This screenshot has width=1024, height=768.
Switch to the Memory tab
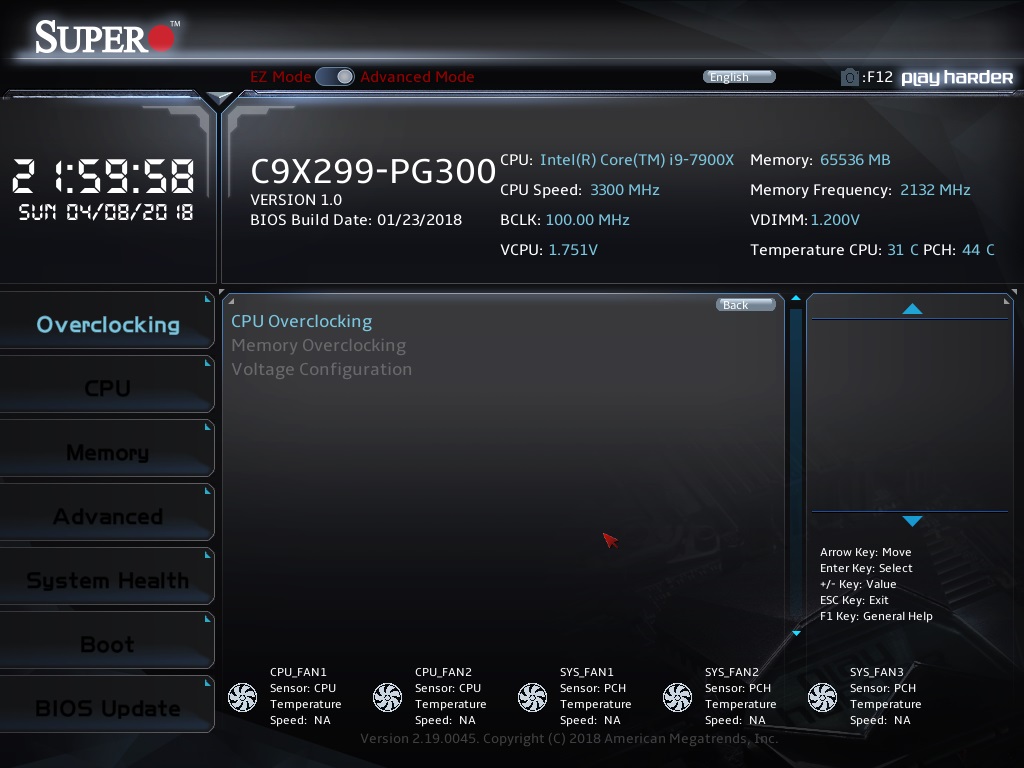[107, 452]
